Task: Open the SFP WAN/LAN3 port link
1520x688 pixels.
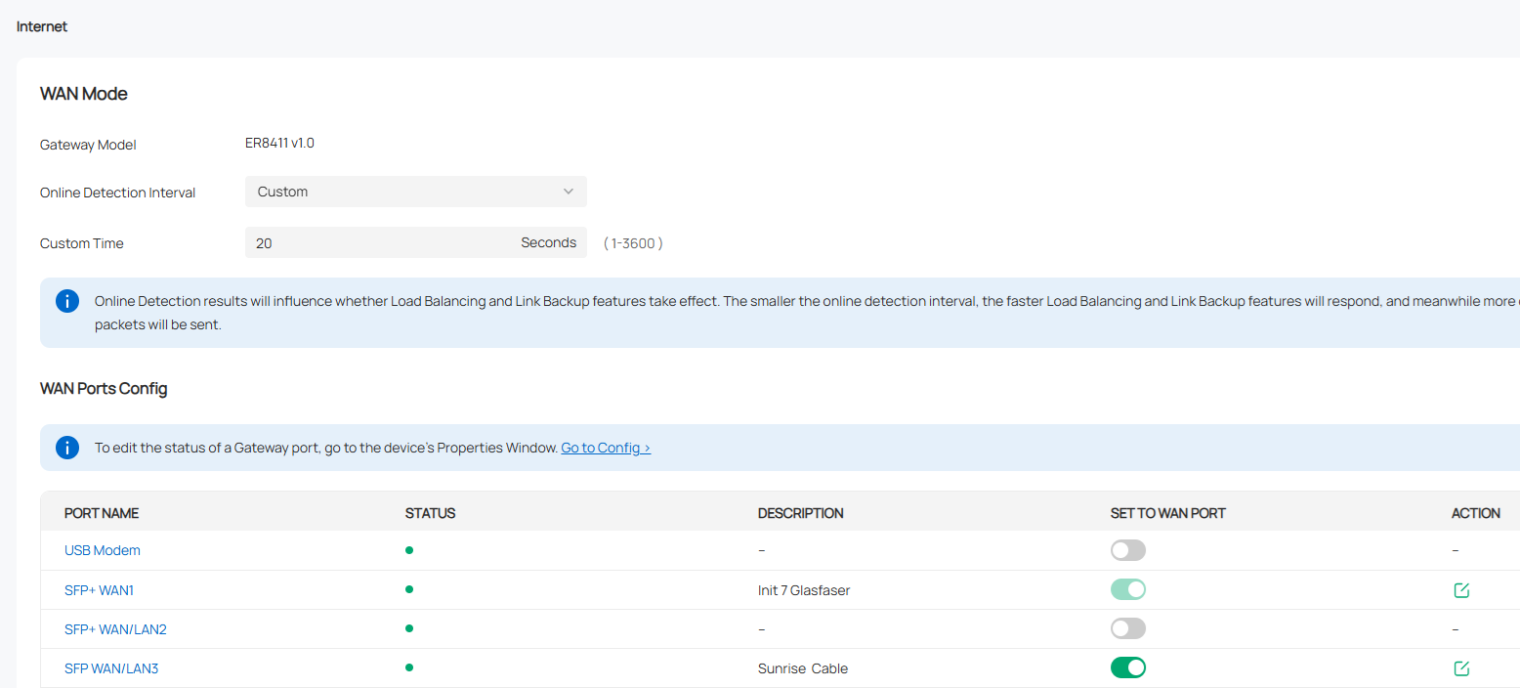Action: pos(111,668)
